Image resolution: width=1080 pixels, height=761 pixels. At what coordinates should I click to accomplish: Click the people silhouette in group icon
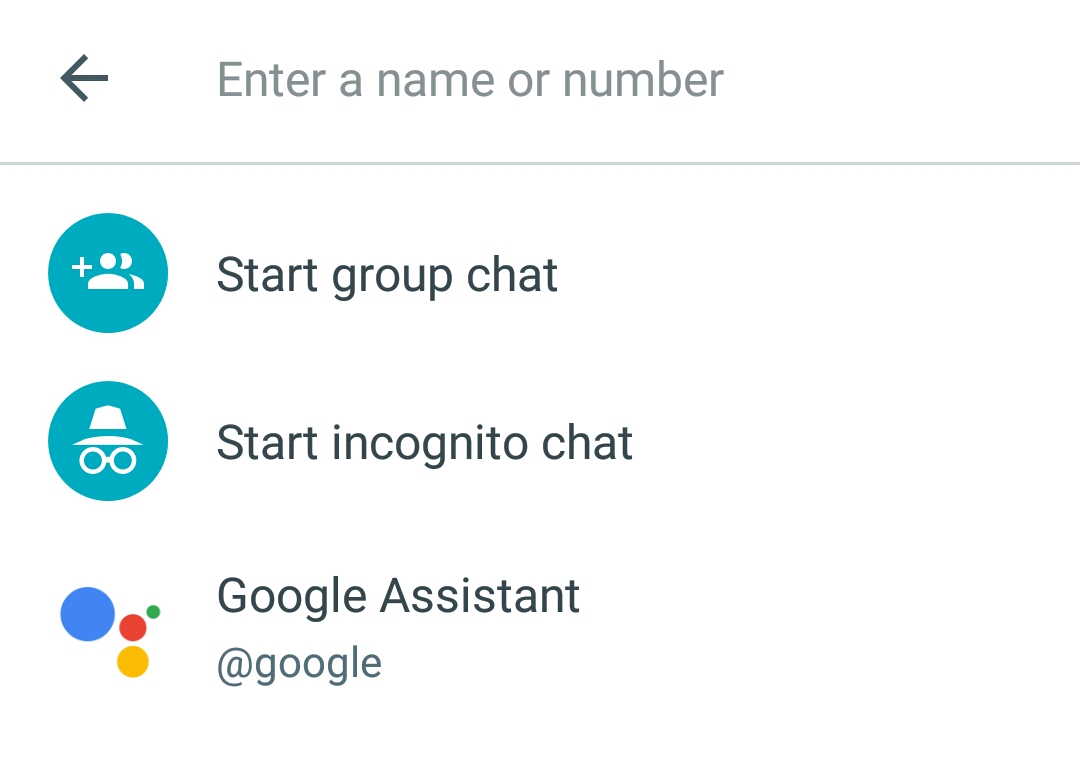121,272
